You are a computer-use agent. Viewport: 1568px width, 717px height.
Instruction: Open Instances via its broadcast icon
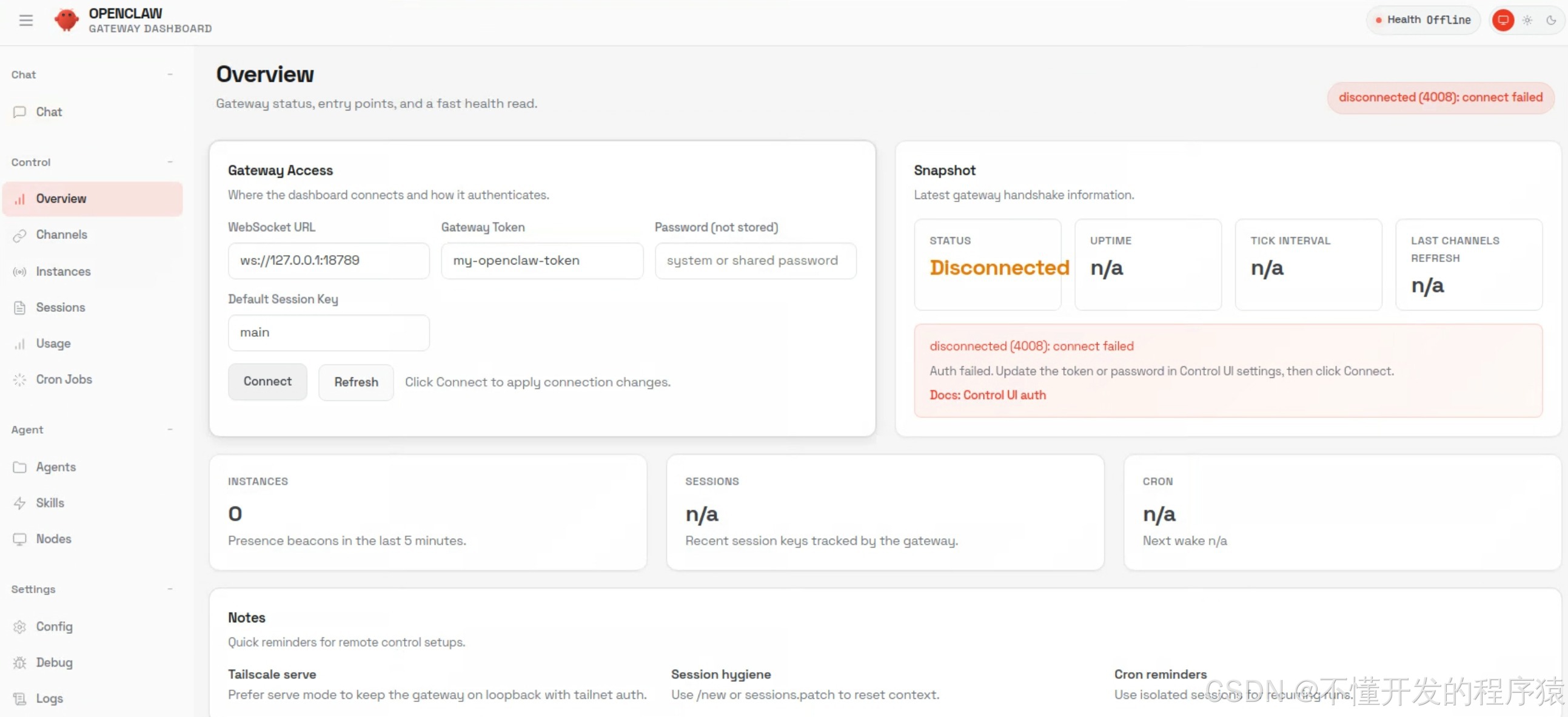pyautogui.click(x=19, y=272)
